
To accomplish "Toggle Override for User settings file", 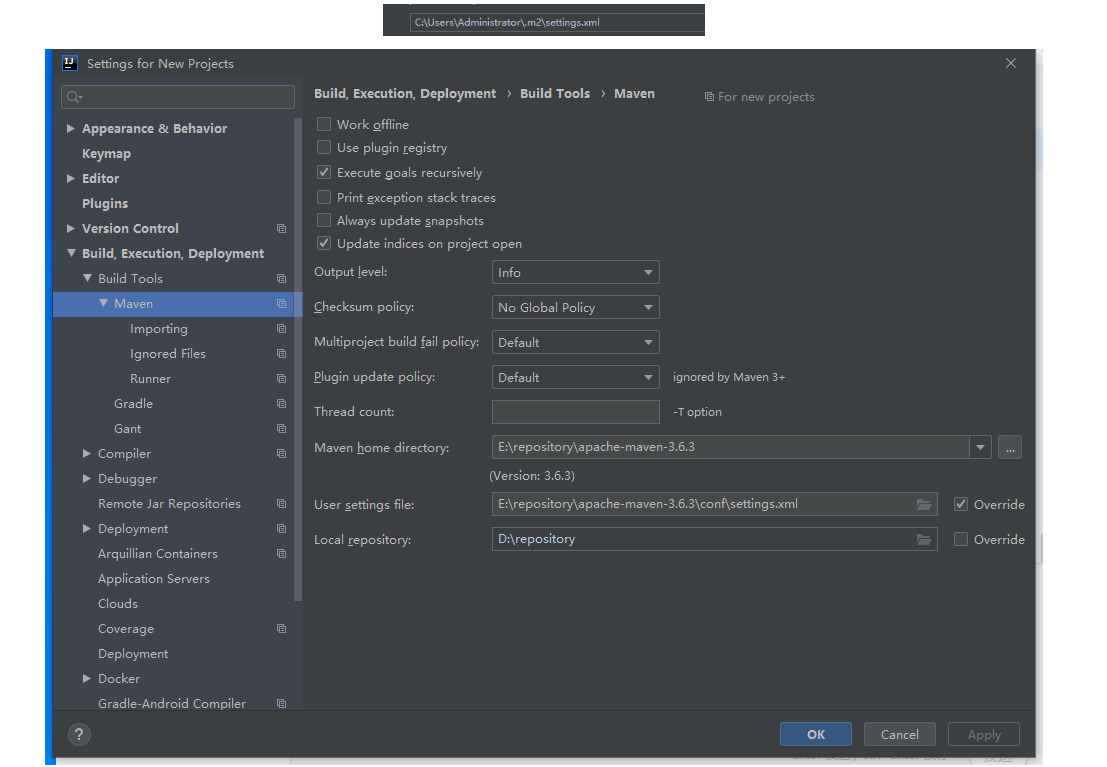I will click(961, 504).
